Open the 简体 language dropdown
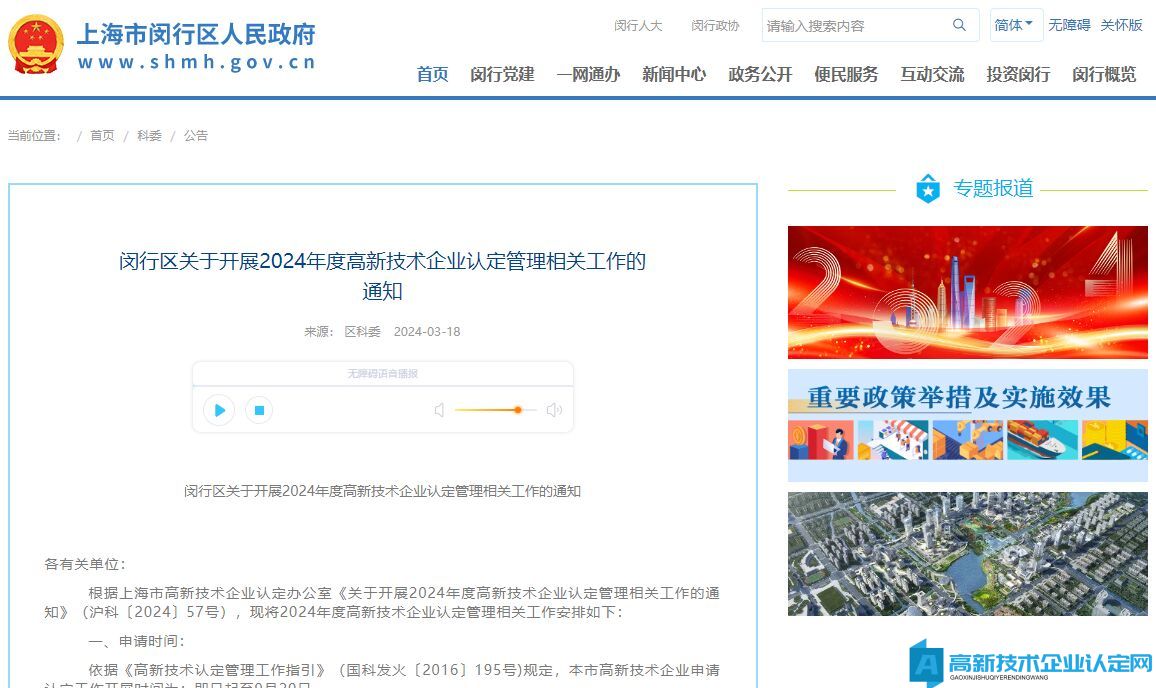This screenshot has width=1156, height=688. pyautogui.click(x=1015, y=25)
